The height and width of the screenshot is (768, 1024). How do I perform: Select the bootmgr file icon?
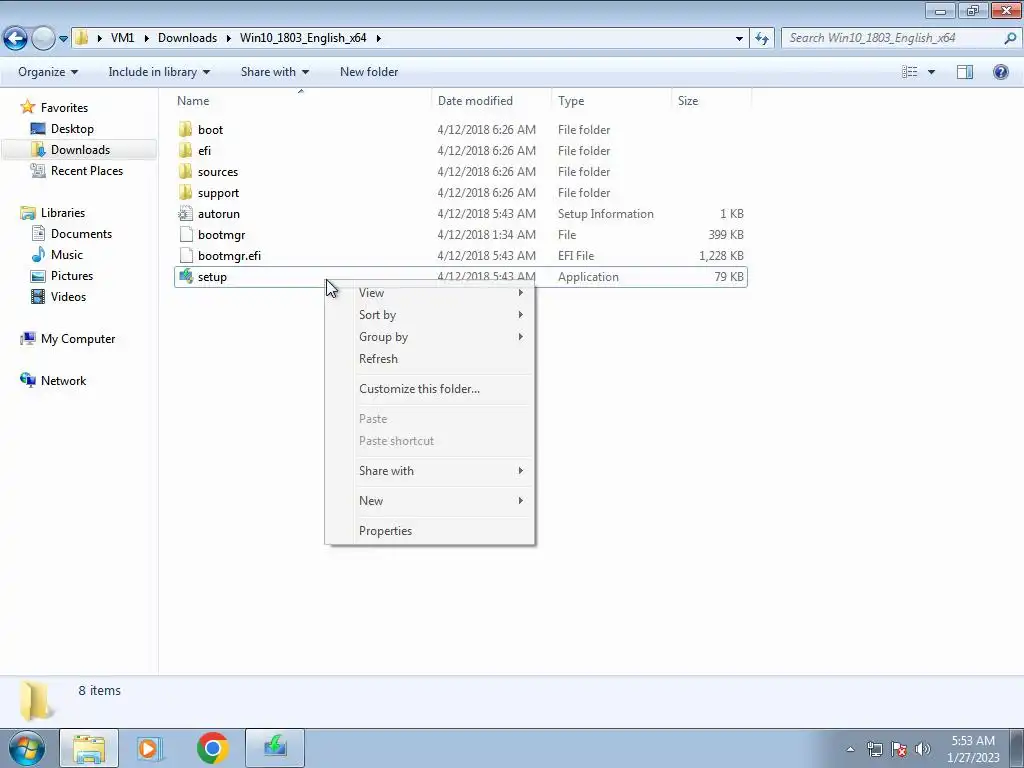coord(185,234)
